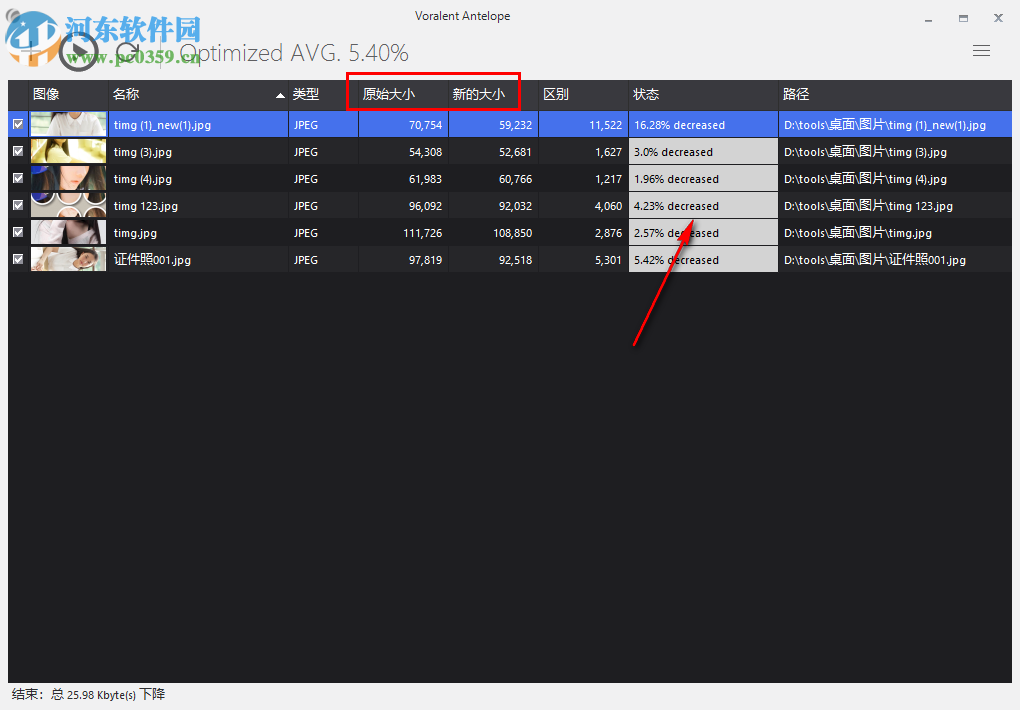
Task: Click new size value 108,850
Action: point(513,233)
